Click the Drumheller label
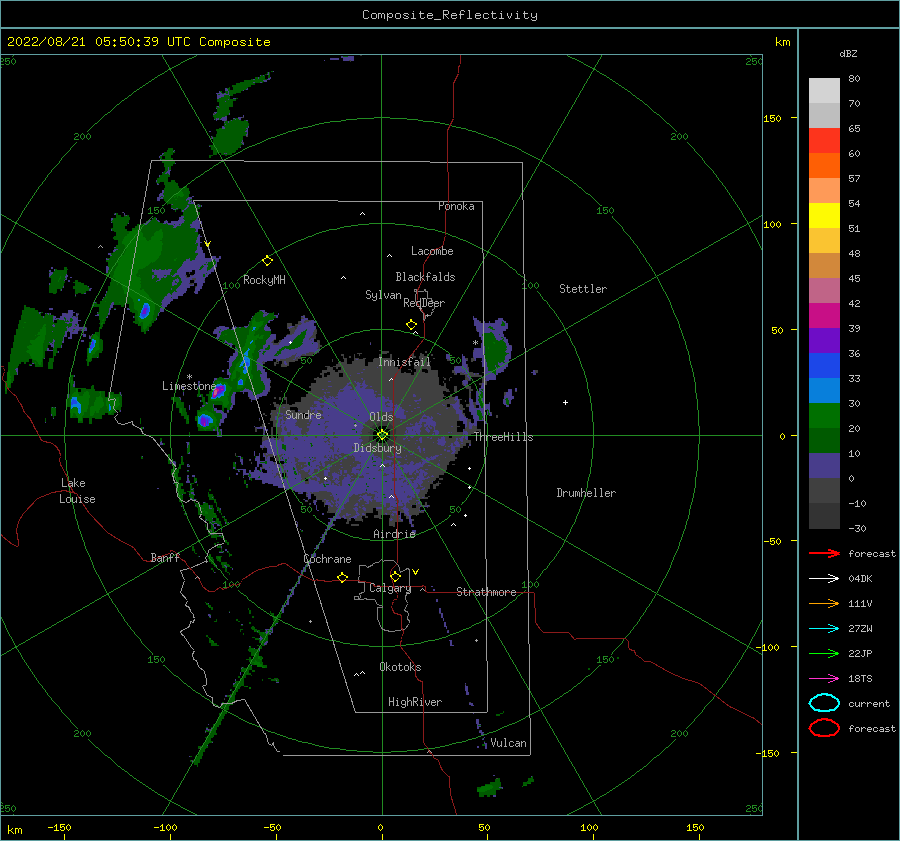The image size is (900, 841). coord(586,493)
